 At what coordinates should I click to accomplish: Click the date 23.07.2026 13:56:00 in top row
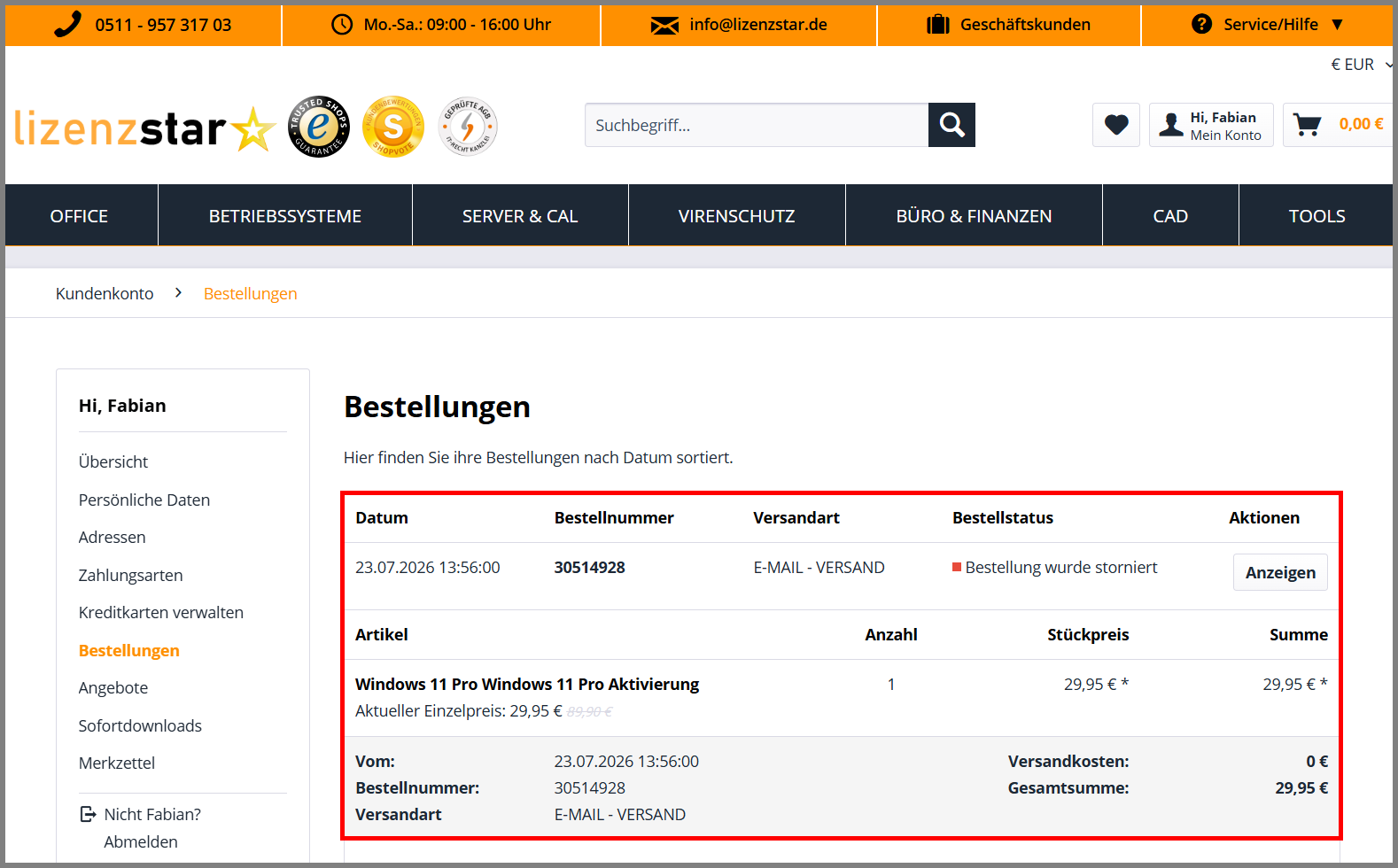pos(428,567)
